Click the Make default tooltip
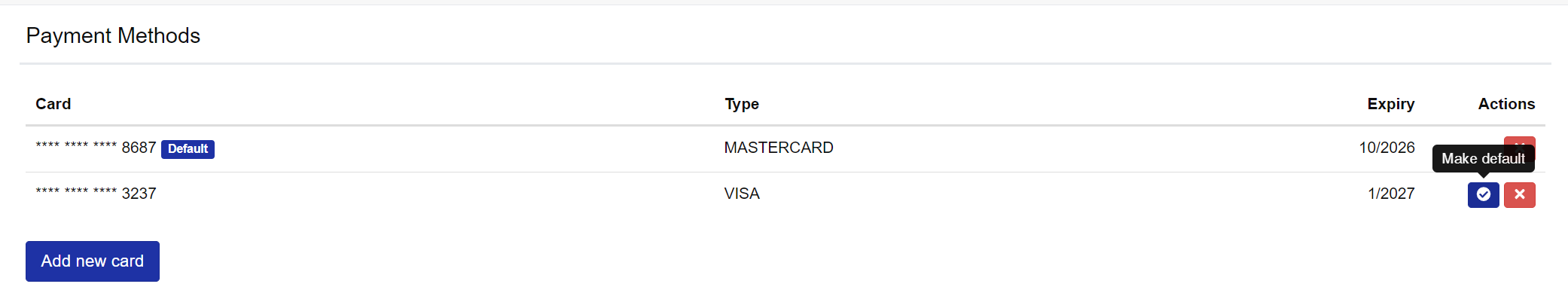This screenshot has height=290, width=1568. click(x=1483, y=158)
